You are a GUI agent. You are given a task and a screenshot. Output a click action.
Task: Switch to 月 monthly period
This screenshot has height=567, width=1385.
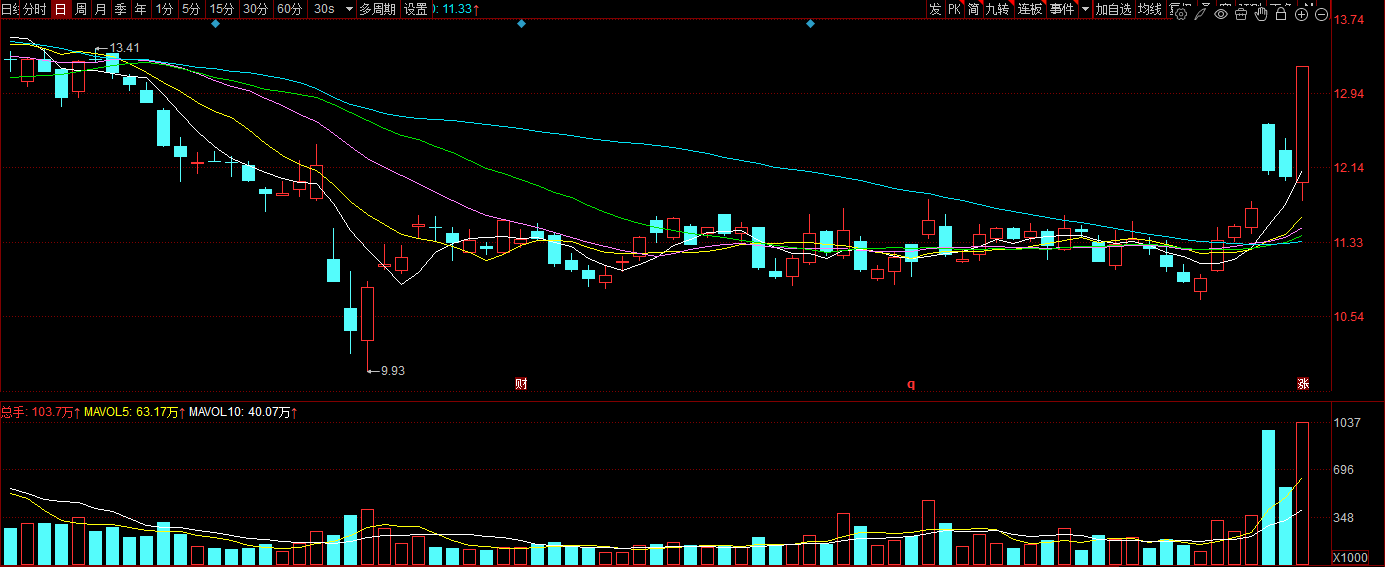[x=100, y=9]
